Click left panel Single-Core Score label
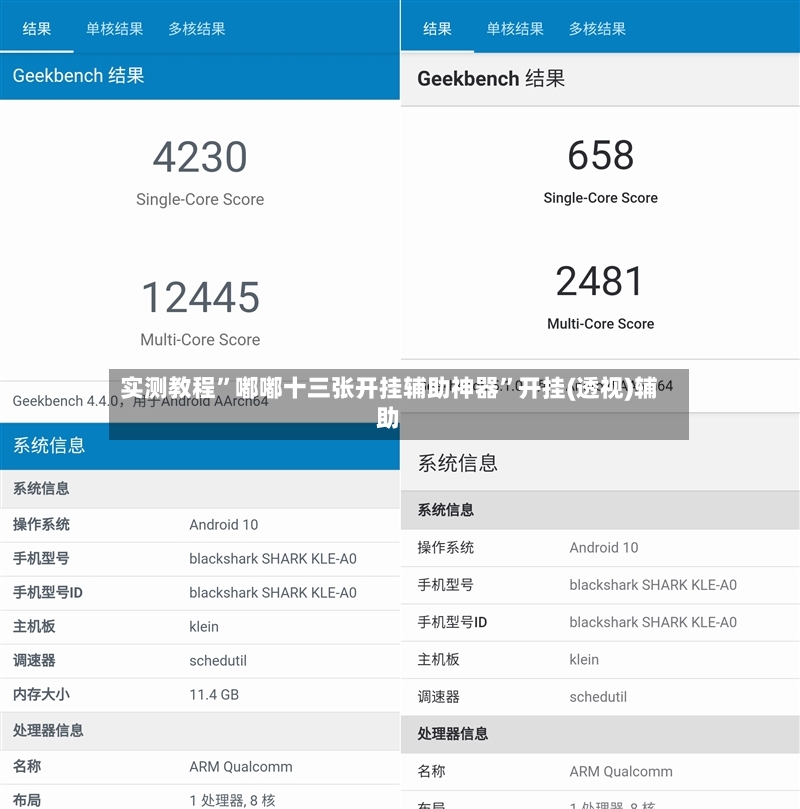The height and width of the screenshot is (809, 800). [x=200, y=200]
